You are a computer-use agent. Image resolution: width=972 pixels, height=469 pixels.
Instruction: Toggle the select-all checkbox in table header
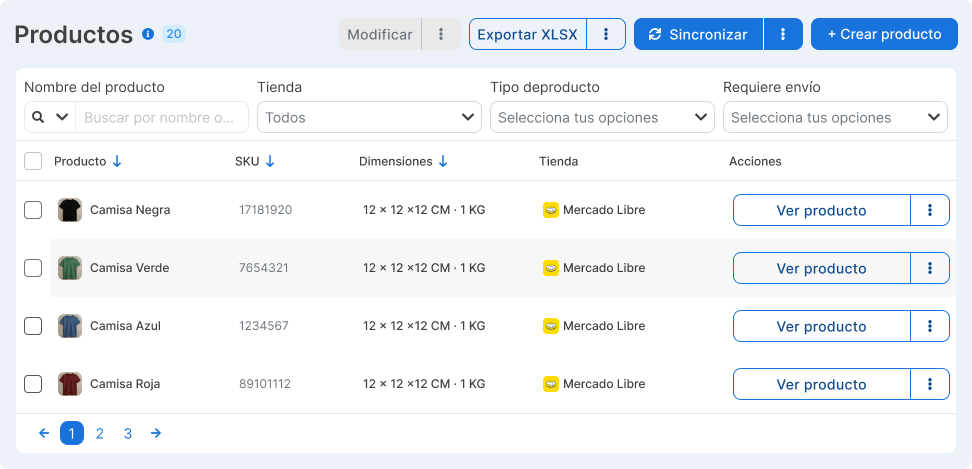coord(33,161)
